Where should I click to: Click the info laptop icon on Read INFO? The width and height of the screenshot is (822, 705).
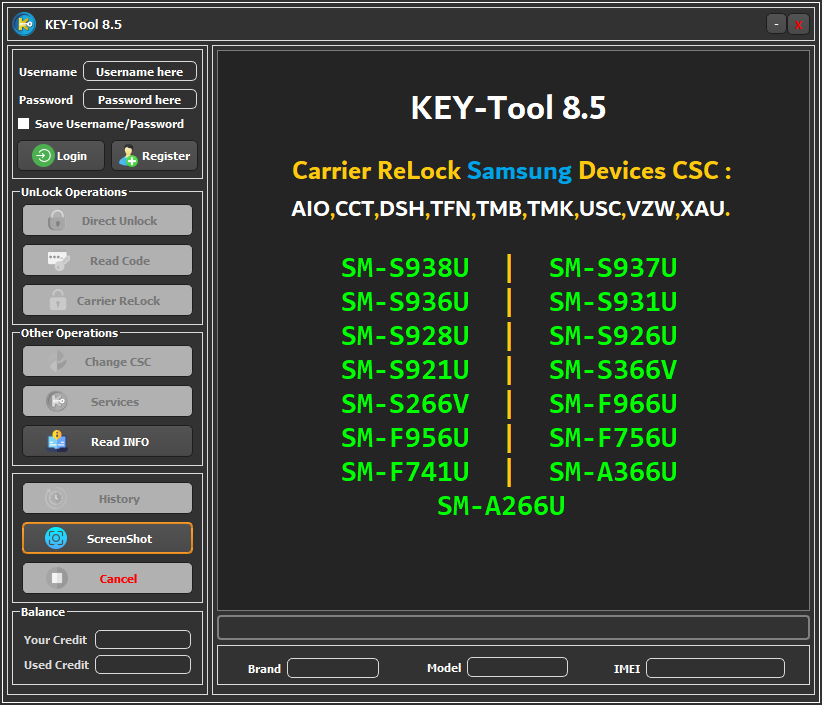(57, 441)
